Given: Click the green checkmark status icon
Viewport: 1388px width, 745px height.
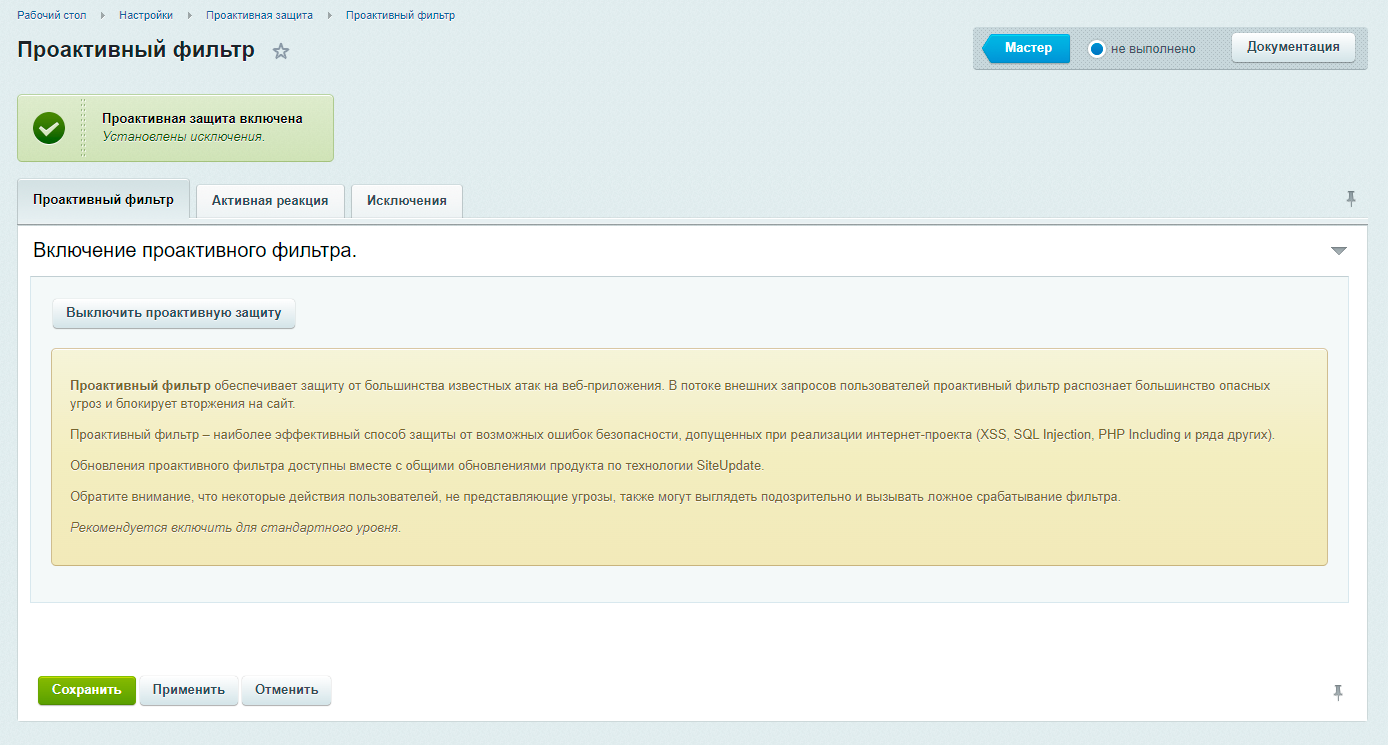Looking at the screenshot, I should [49, 128].
